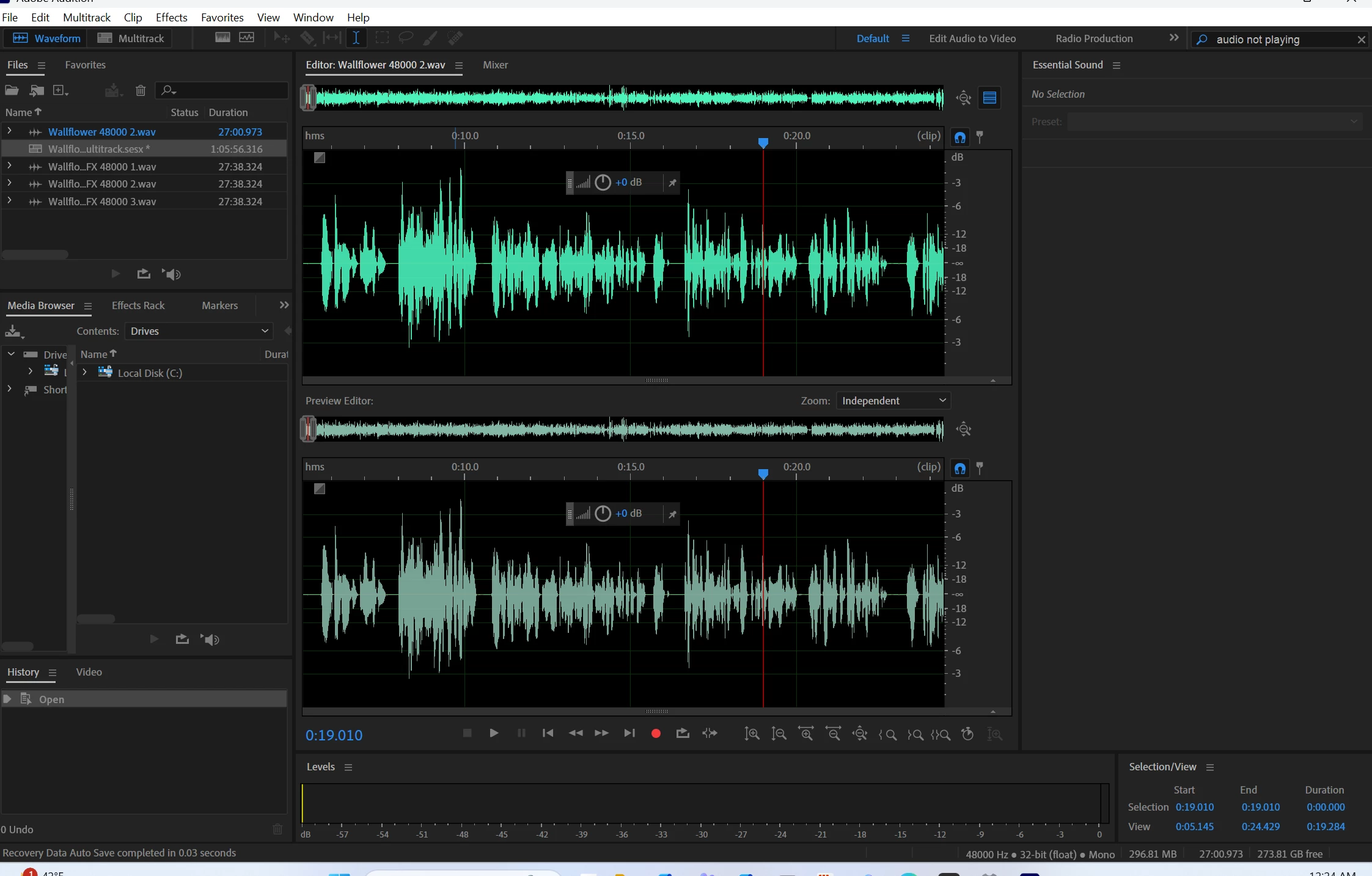Open File folder icon in Files panel
This screenshot has width=1372, height=876.
(x=12, y=90)
